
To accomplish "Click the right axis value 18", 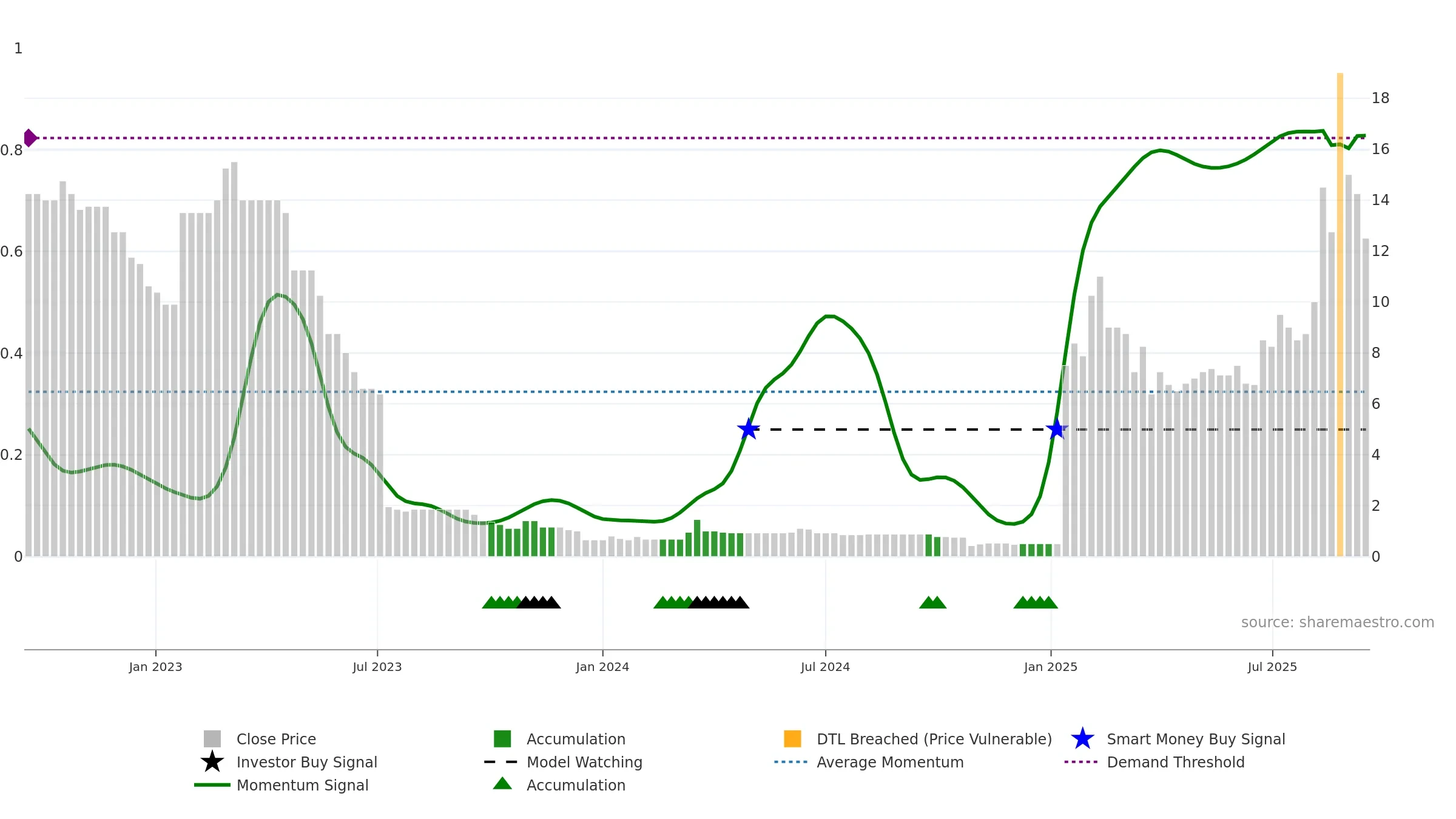I will coord(1380,98).
